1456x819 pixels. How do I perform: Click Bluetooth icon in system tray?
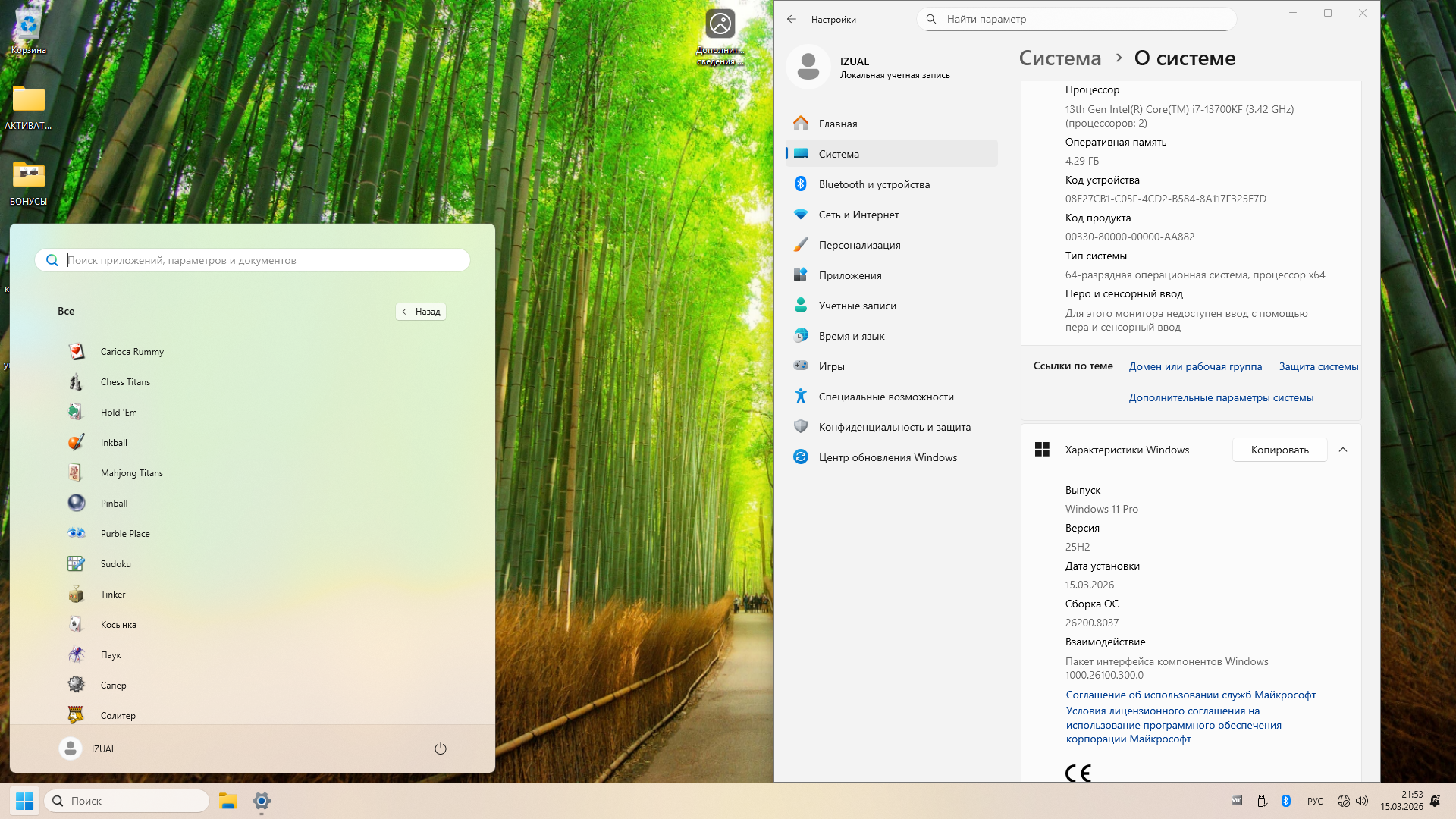(1286, 801)
